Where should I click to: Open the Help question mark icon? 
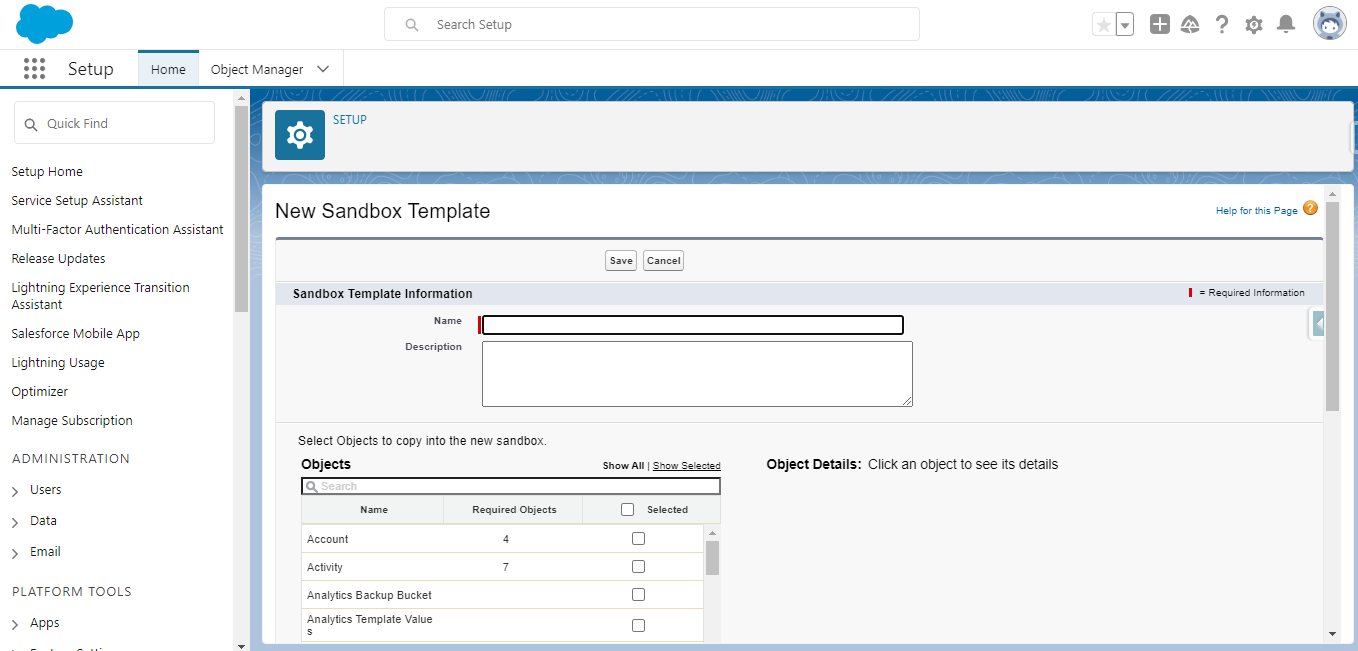coord(1222,25)
